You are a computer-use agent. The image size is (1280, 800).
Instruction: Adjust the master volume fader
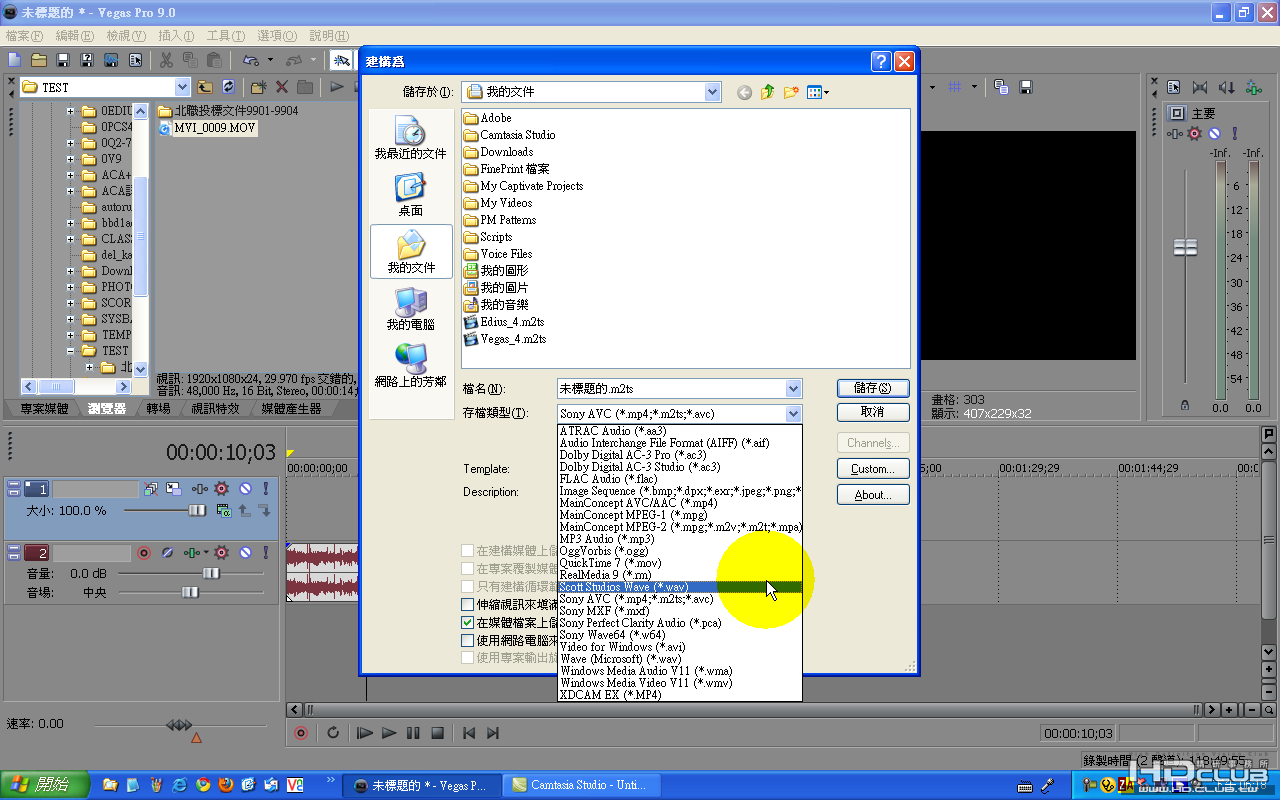coord(1185,247)
